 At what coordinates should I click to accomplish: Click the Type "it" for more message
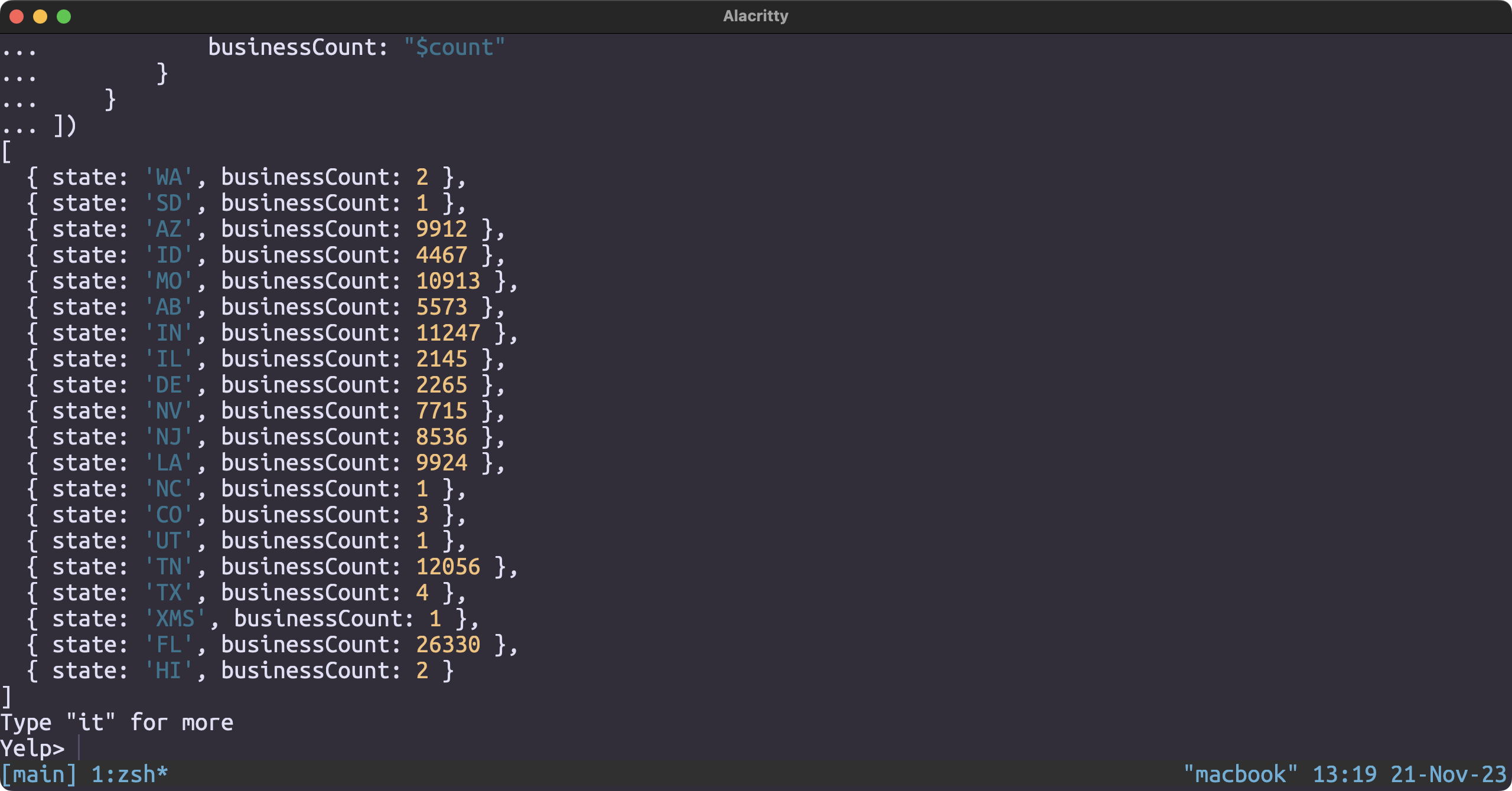pyautogui.click(x=117, y=723)
